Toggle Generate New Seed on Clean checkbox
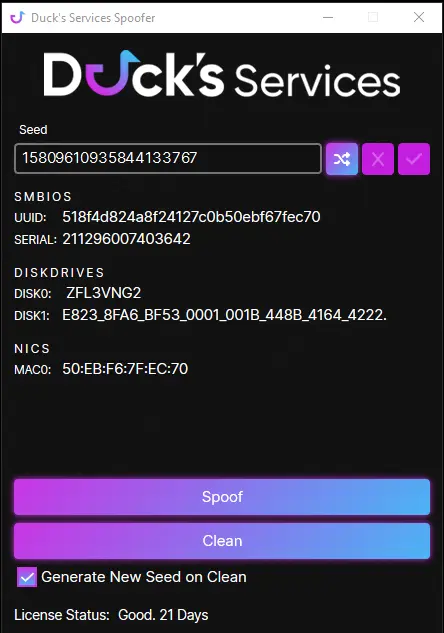The height and width of the screenshot is (633, 444). click(27, 577)
